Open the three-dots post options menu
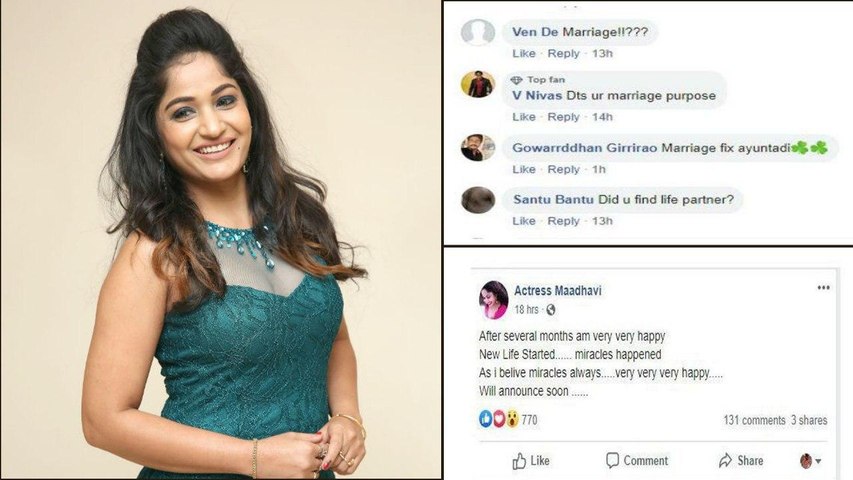 point(823,287)
